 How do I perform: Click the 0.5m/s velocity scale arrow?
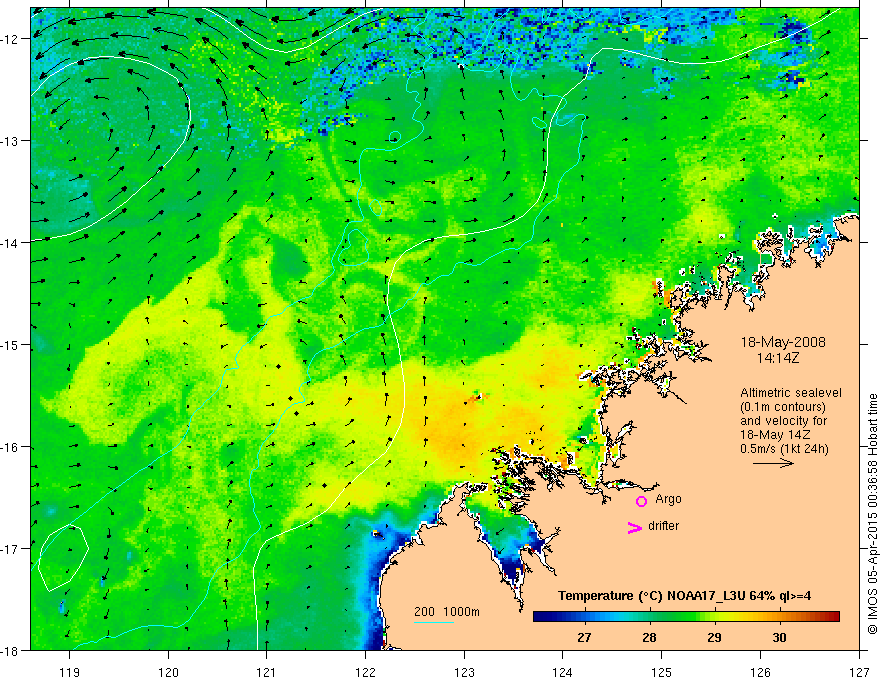773,463
